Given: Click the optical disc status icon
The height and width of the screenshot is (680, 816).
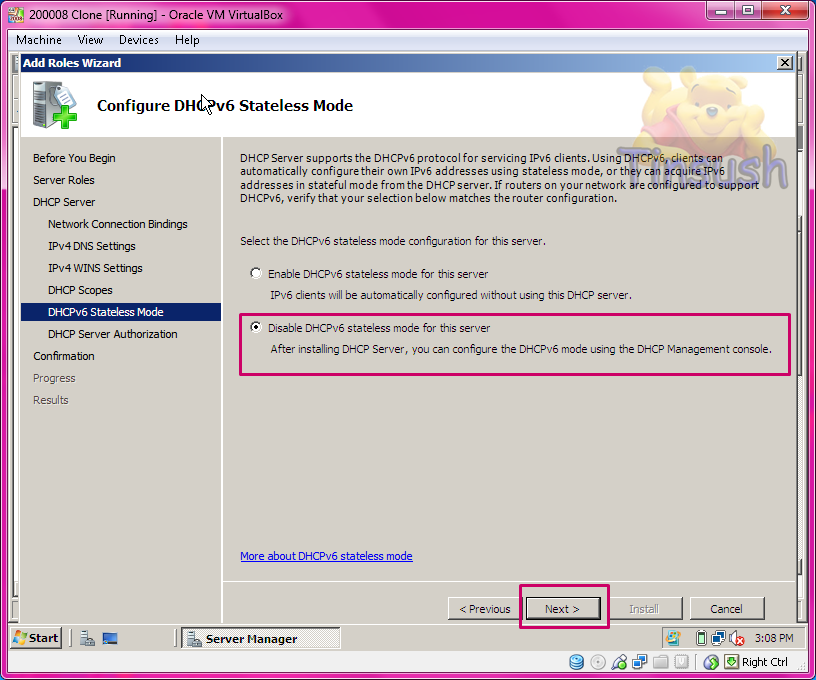Looking at the screenshot, I should point(598,662).
